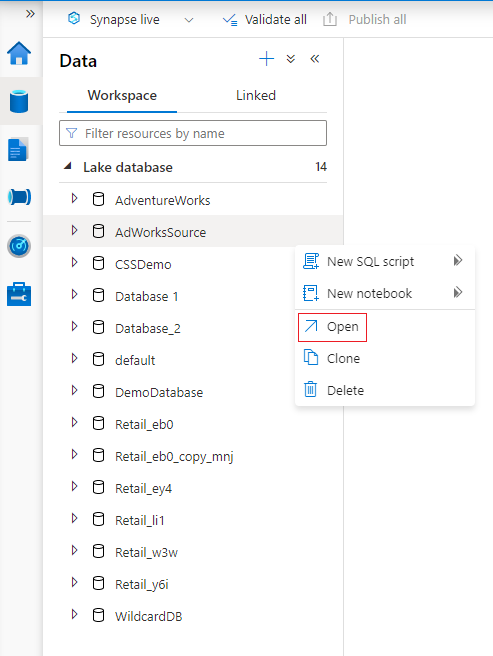
Task: Expand the Retail_y6i tree node
Action: click(74, 582)
